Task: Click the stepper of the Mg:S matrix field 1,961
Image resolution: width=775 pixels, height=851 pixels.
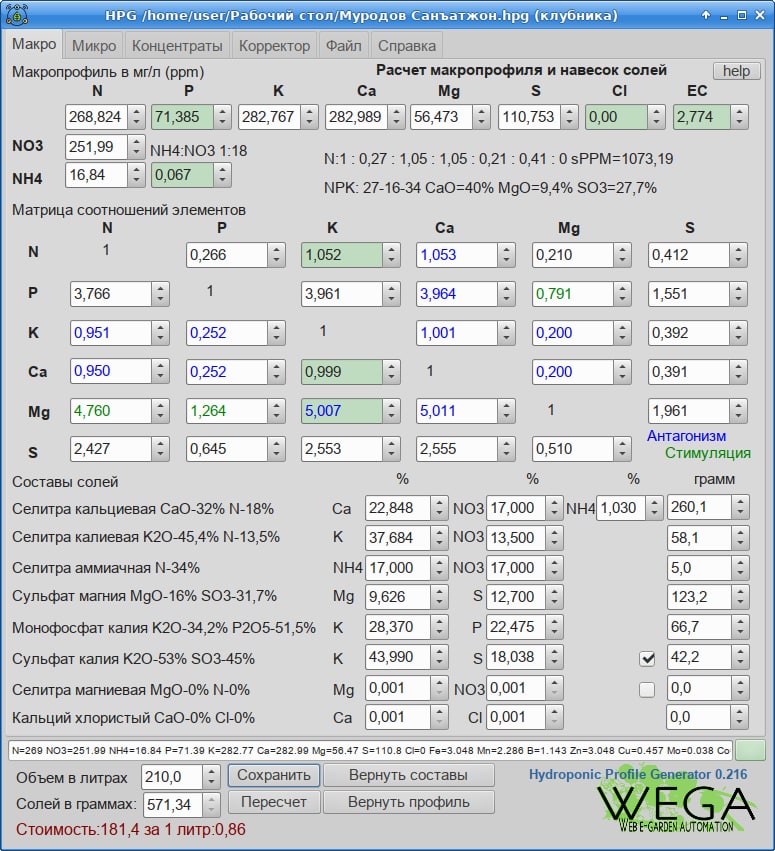Action: click(738, 411)
